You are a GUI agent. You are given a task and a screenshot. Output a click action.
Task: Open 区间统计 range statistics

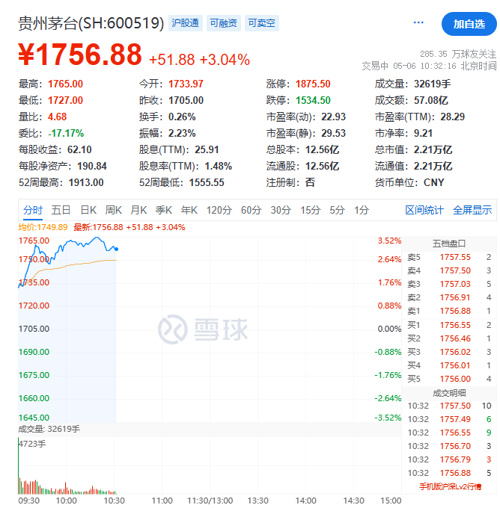click(x=424, y=210)
